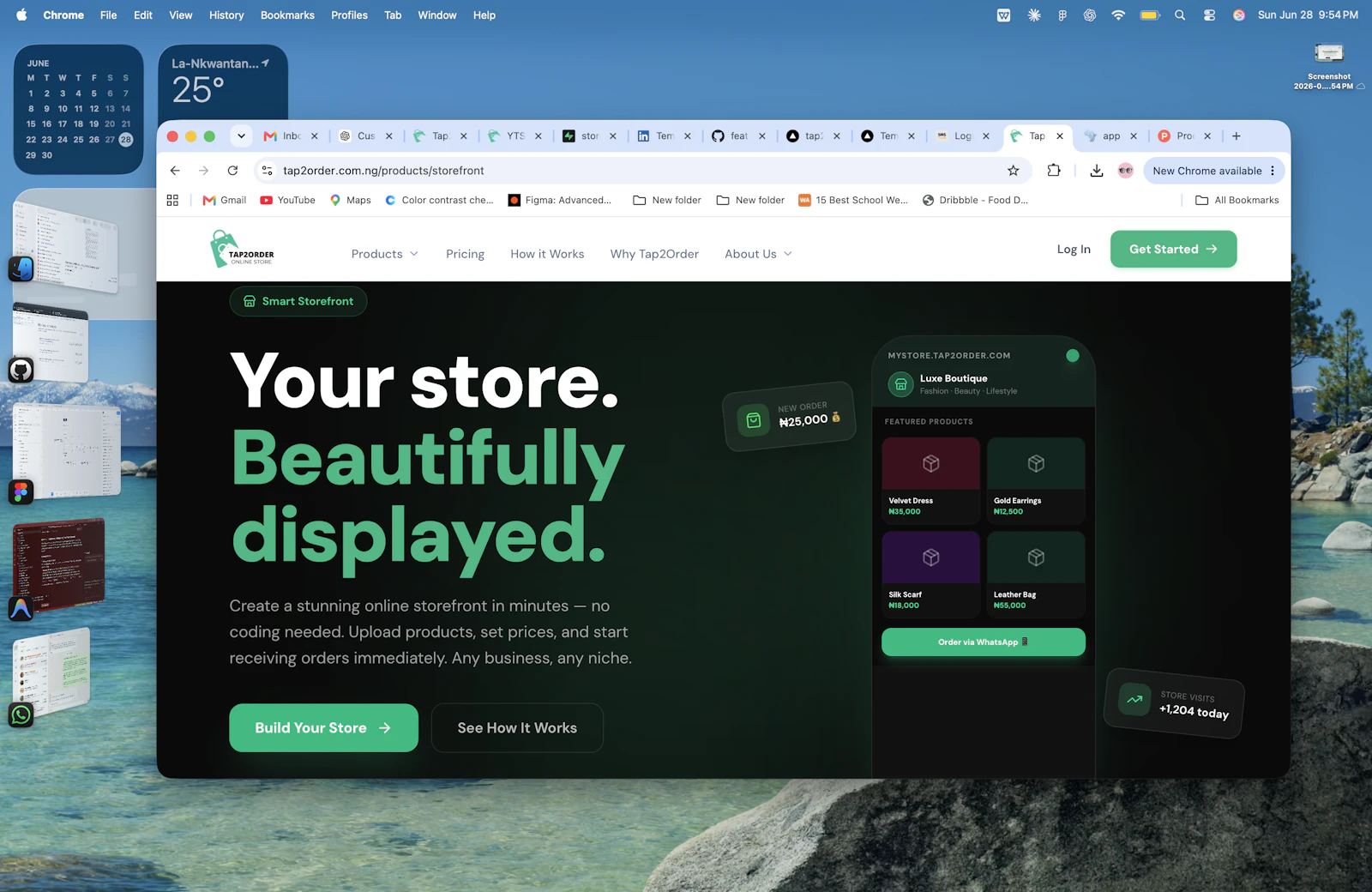
Task: Open the Screenshot file on desktop
Action: click(x=1329, y=66)
